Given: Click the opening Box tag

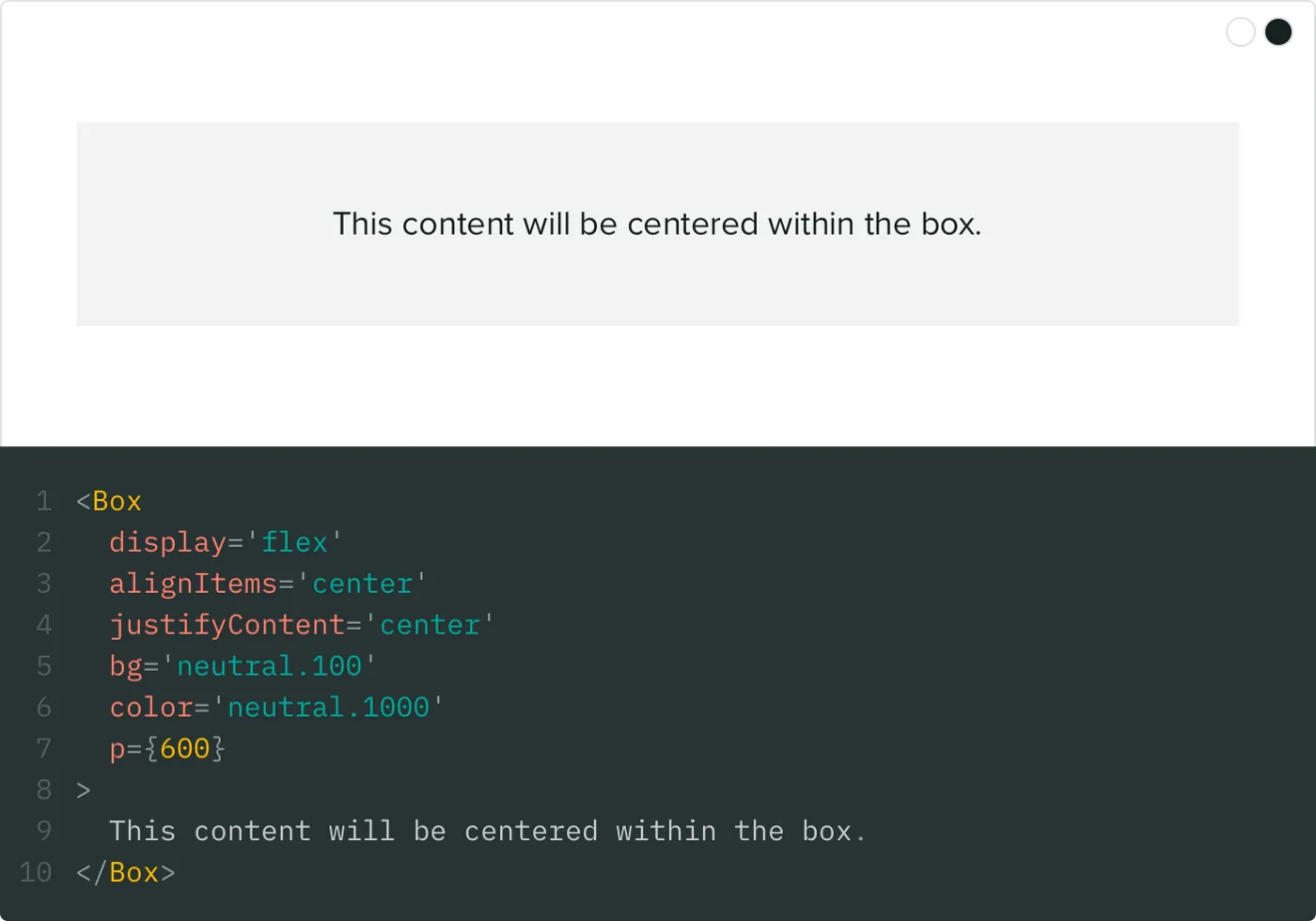Looking at the screenshot, I should (x=107, y=501).
